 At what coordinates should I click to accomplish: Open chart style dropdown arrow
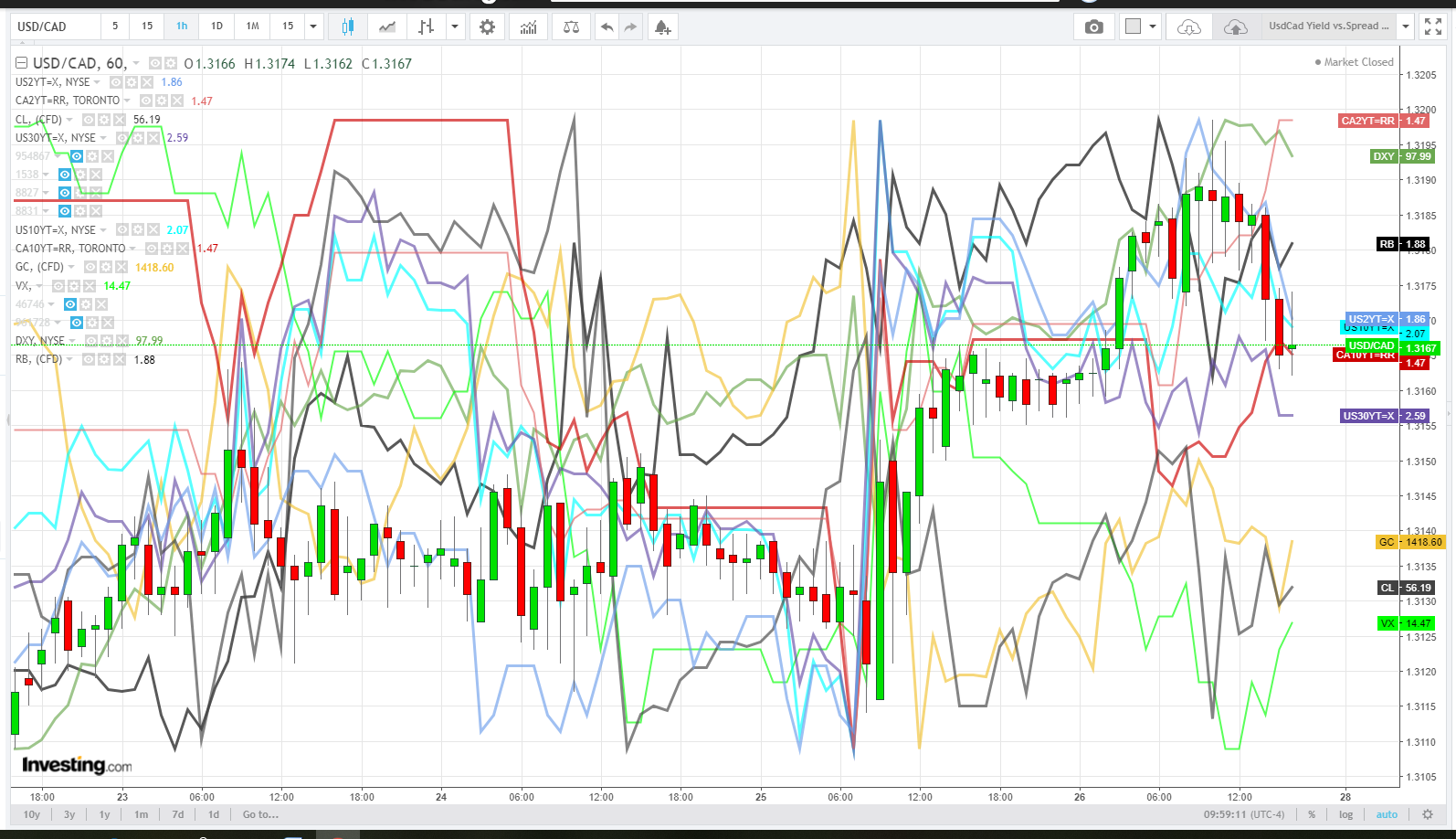coord(454,27)
